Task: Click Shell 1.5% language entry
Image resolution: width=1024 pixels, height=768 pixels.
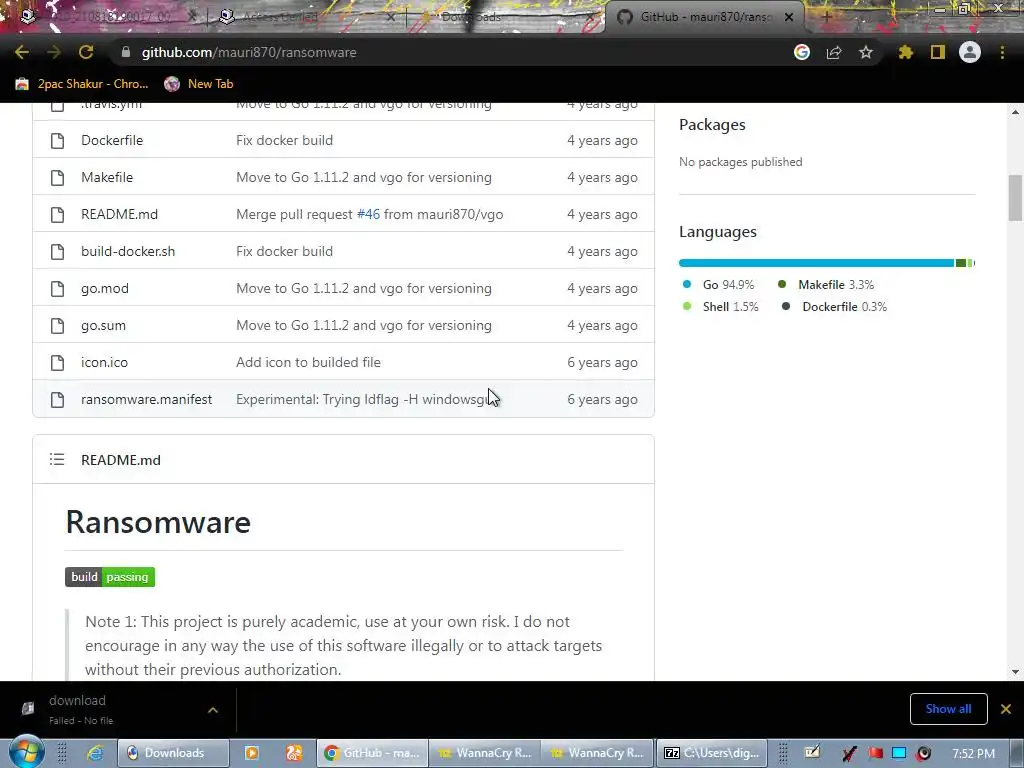Action: (720, 307)
